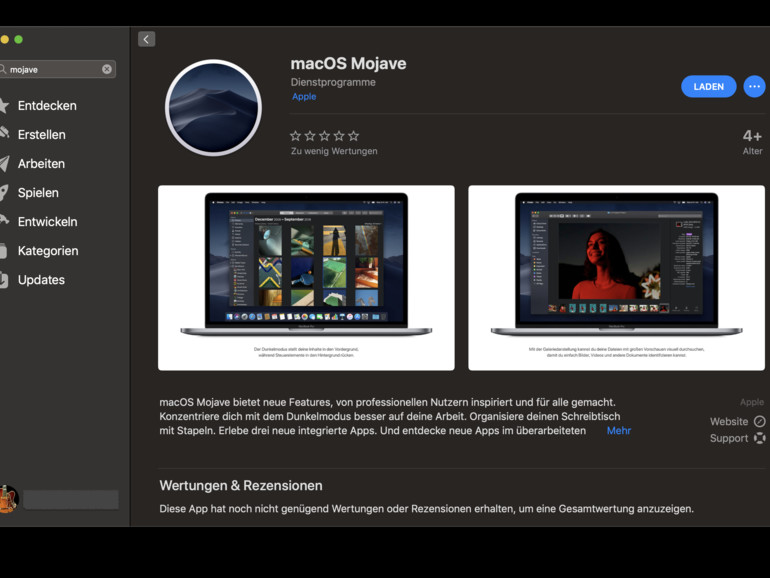This screenshot has height=578, width=770.
Task: Open the Website link
Action: pos(737,421)
